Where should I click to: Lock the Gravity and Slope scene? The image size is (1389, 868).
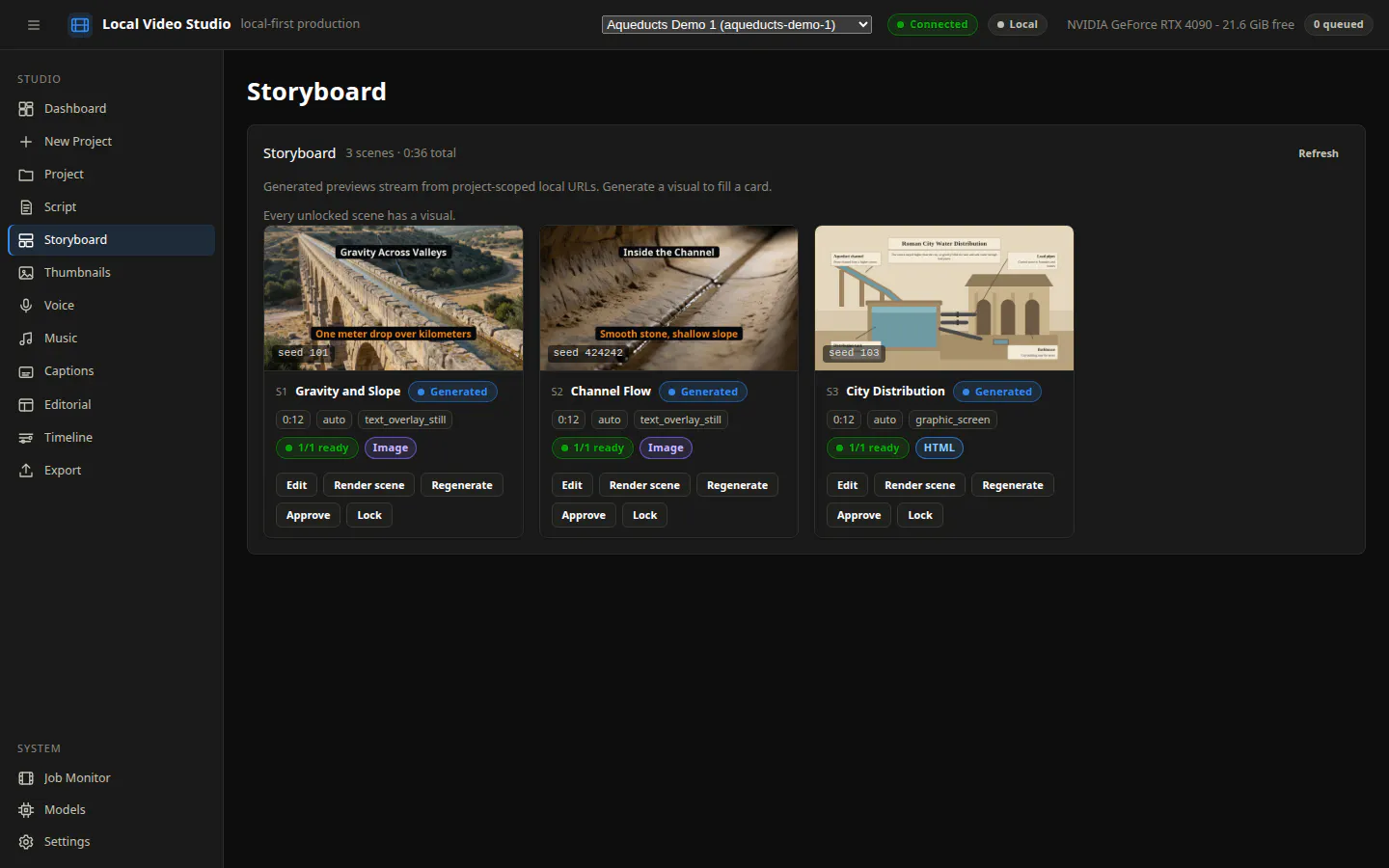click(x=369, y=515)
